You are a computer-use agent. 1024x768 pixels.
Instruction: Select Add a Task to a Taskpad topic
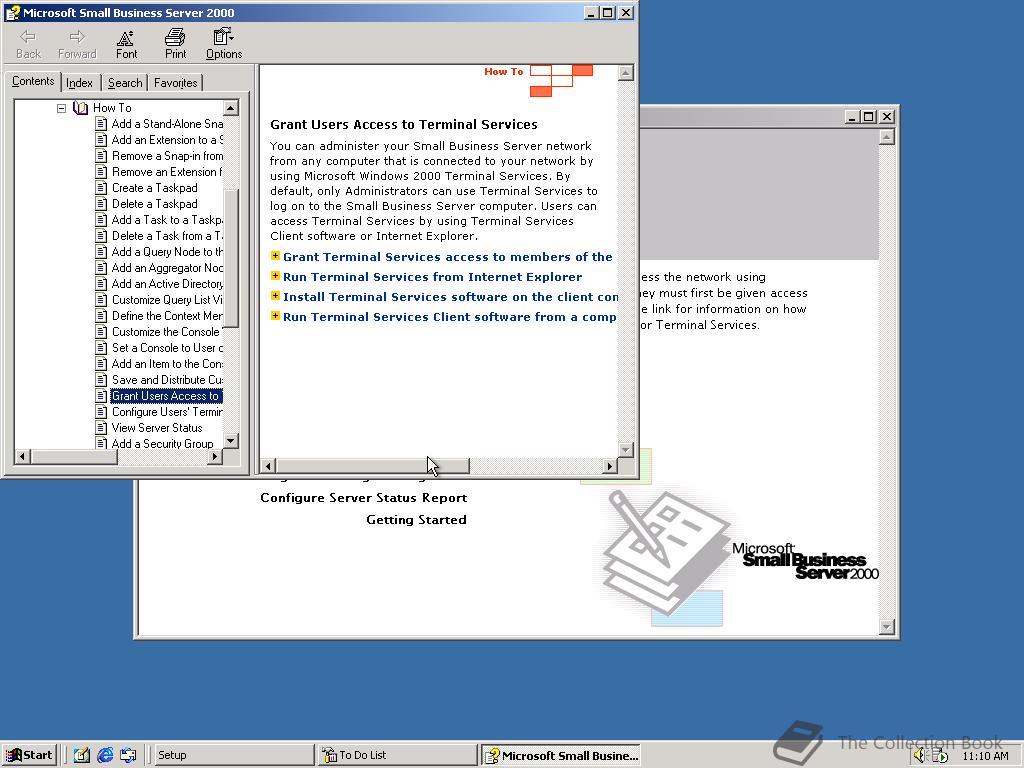tap(167, 219)
